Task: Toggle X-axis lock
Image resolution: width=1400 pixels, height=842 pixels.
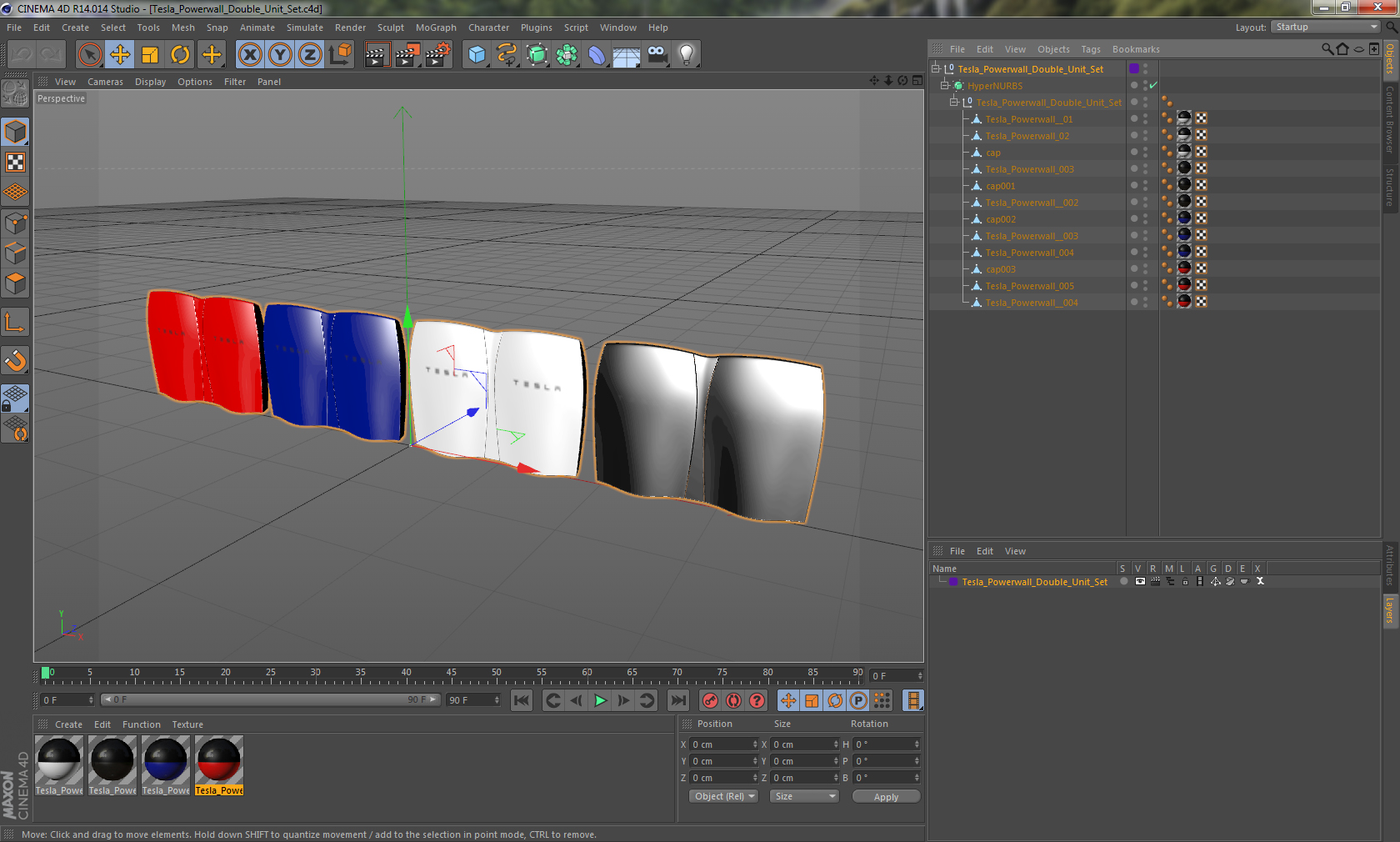Action: point(249,55)
